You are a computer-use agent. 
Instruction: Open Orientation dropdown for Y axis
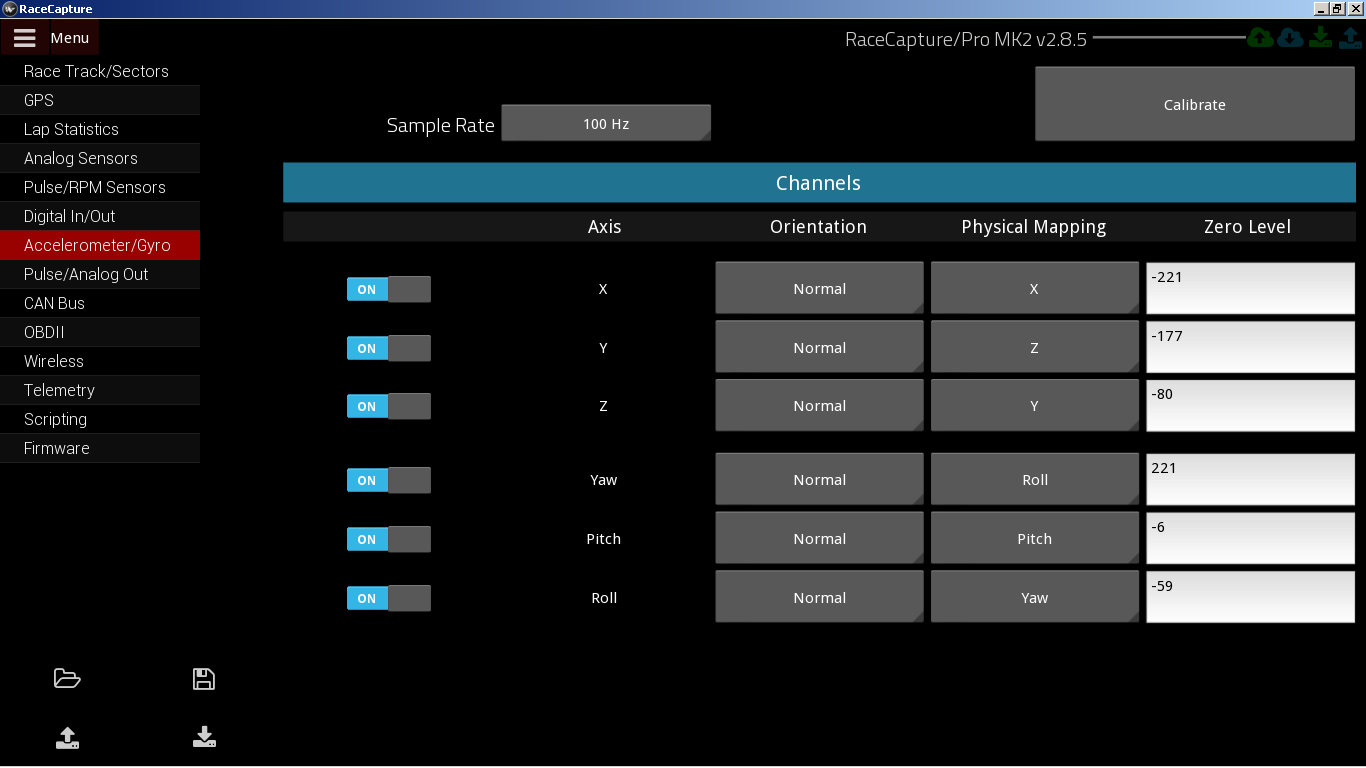(819, 347)
